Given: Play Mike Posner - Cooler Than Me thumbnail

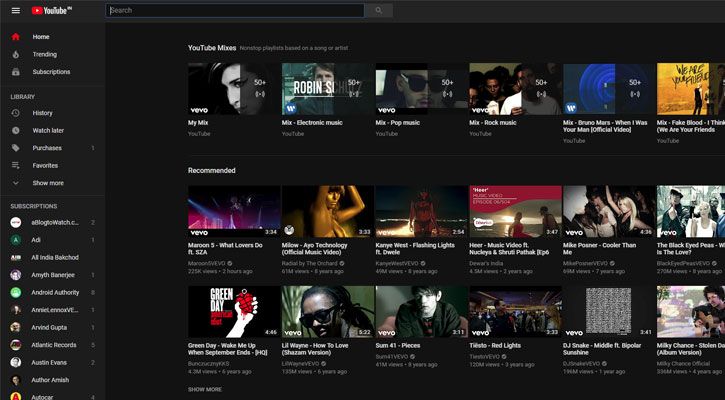Looking at the screenshot, I should coord(609,211).
